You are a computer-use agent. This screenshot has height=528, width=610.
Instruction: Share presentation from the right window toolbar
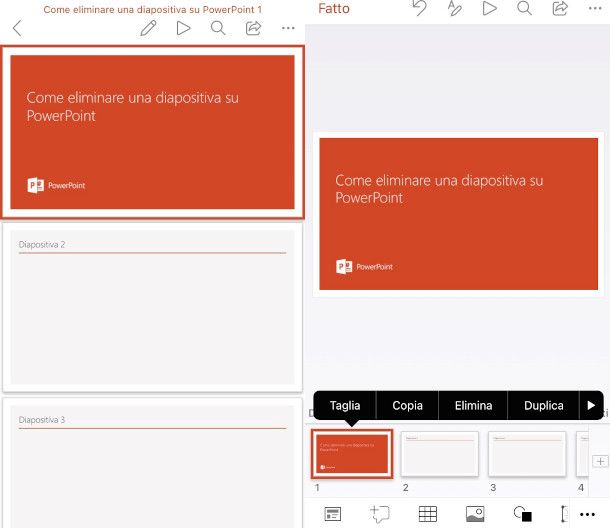coord(560,8)
